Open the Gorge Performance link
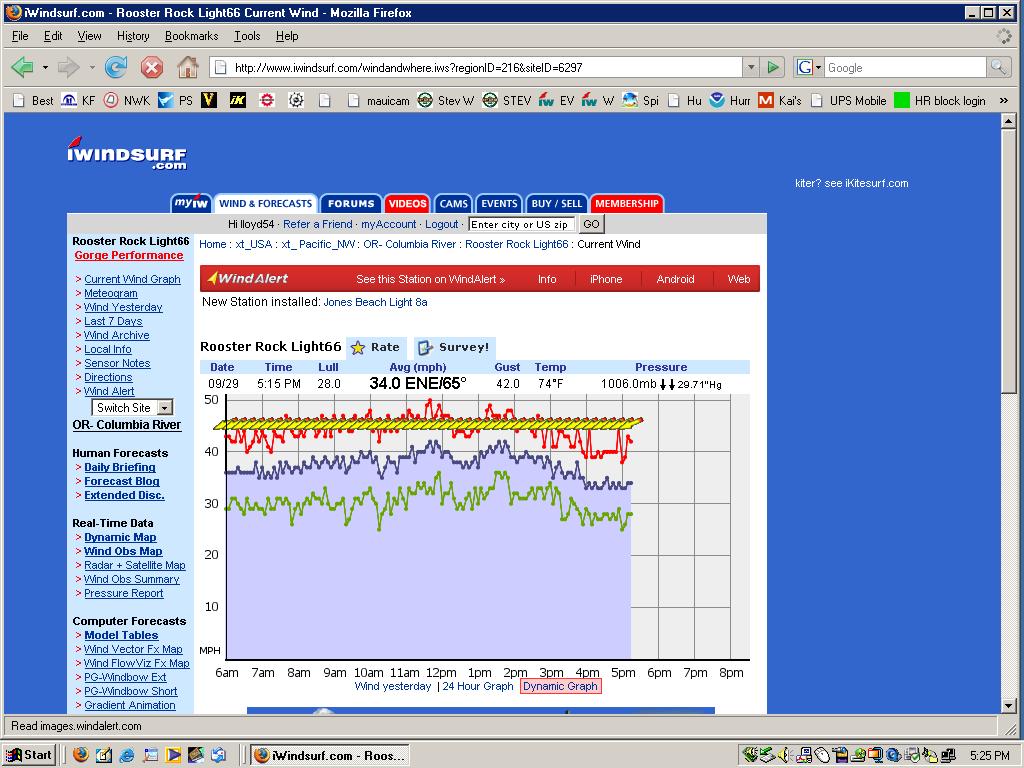 pos(129,255)
